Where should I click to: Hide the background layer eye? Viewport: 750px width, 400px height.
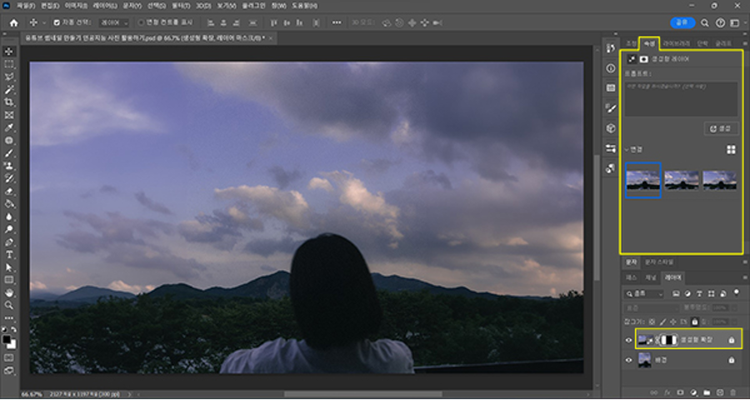pos(629,360)
